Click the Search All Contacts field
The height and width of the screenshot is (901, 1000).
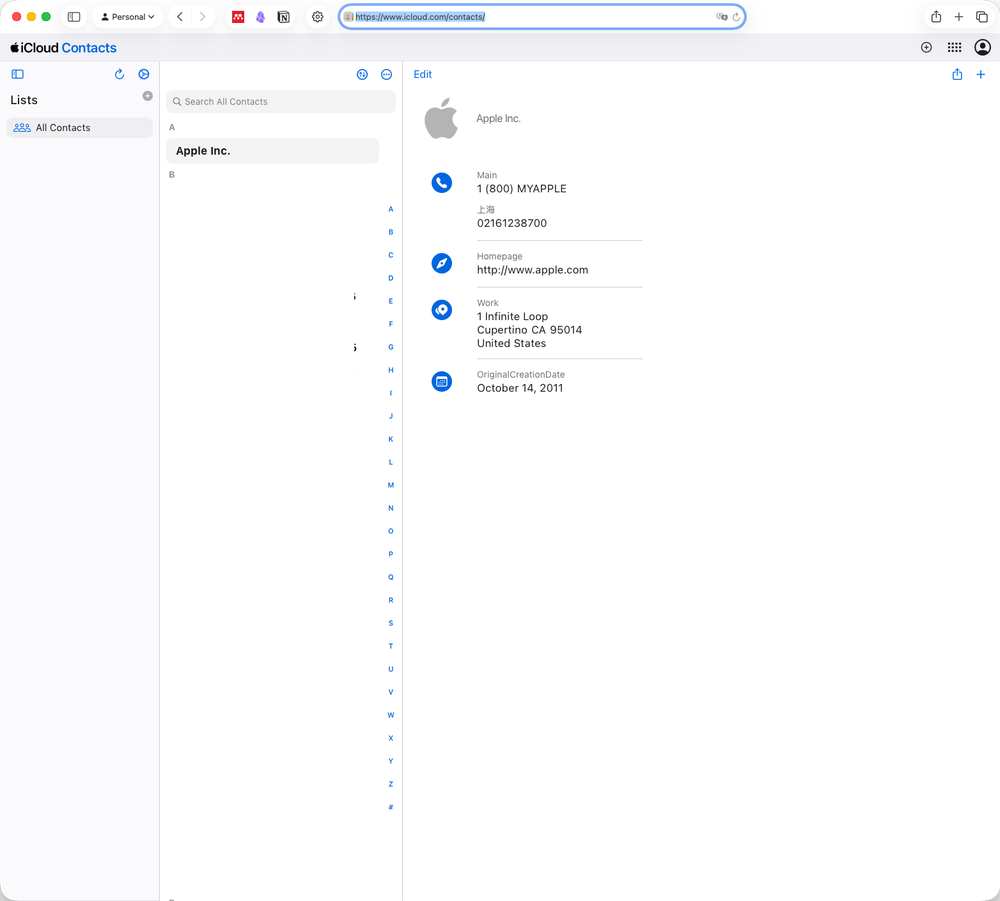[281, 101]
